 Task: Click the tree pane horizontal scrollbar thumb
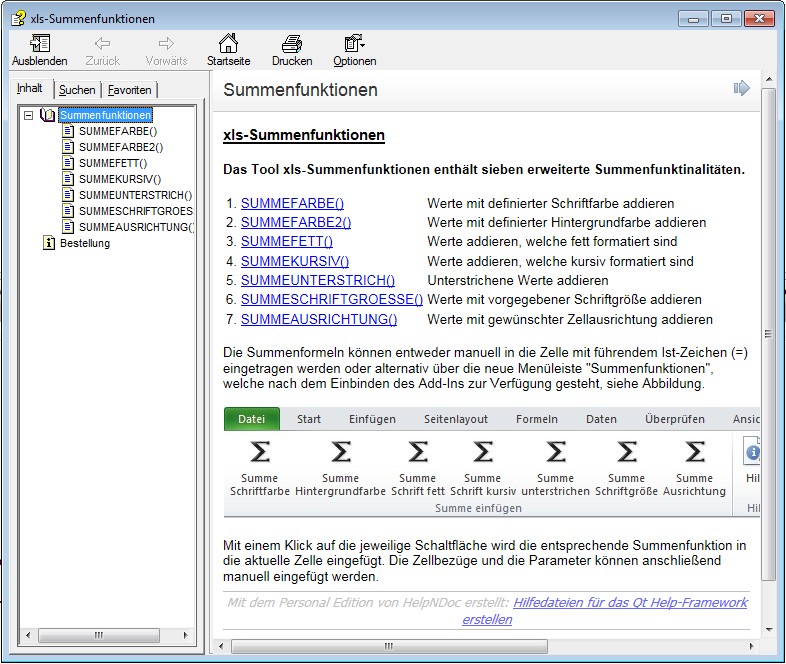click(x=99, y=635)
